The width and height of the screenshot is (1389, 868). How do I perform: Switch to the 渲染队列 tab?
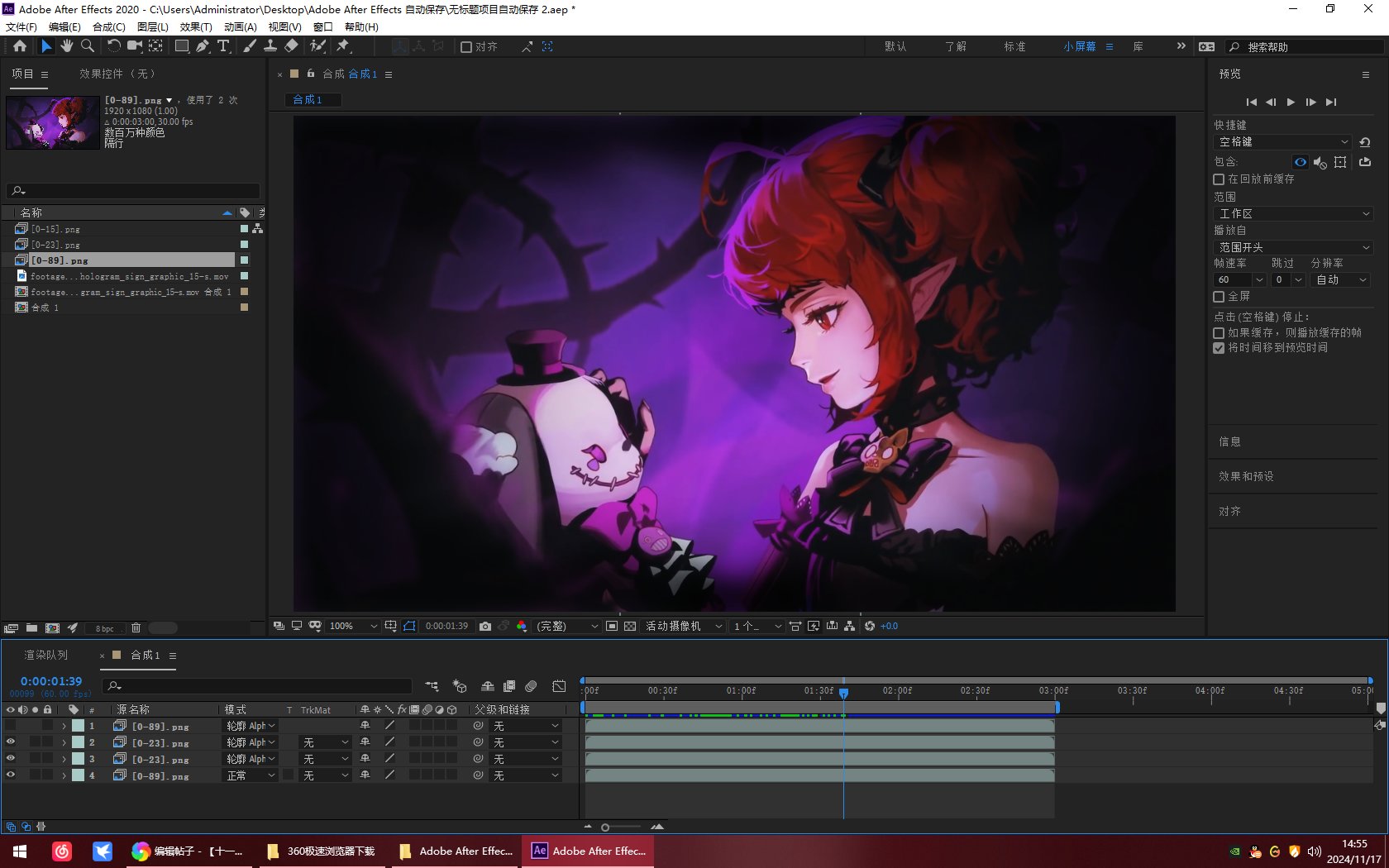coord(46,656)
